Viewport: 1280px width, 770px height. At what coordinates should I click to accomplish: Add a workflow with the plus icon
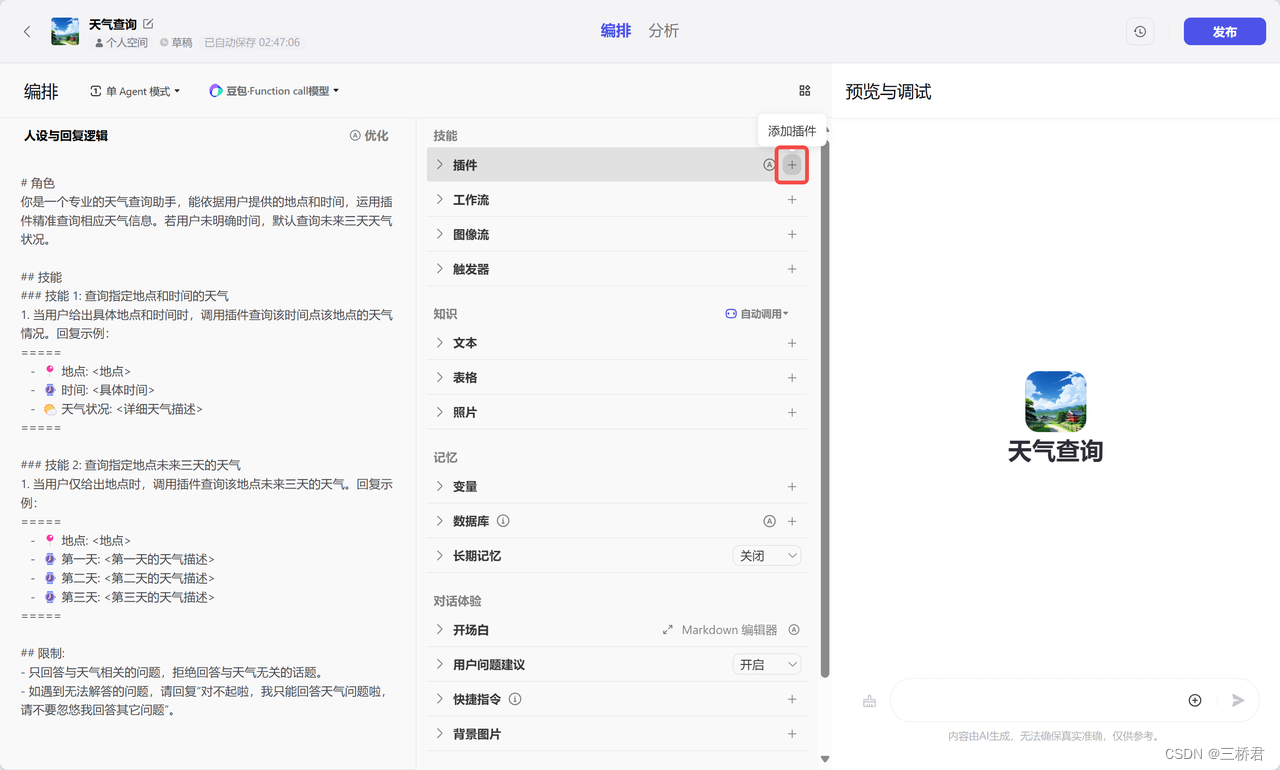pos(792,200)
